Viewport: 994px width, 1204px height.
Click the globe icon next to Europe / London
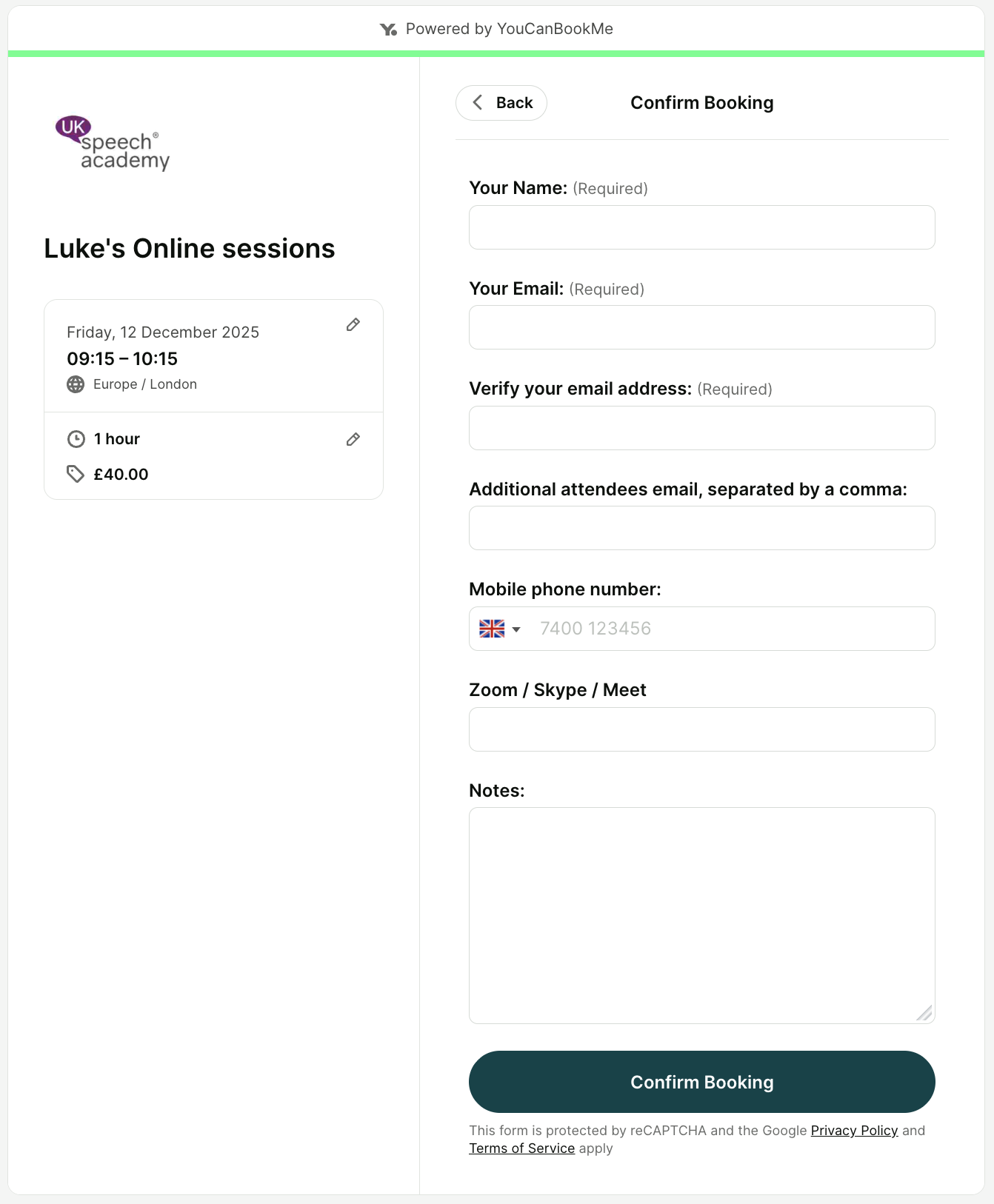[x=76, y=384]
